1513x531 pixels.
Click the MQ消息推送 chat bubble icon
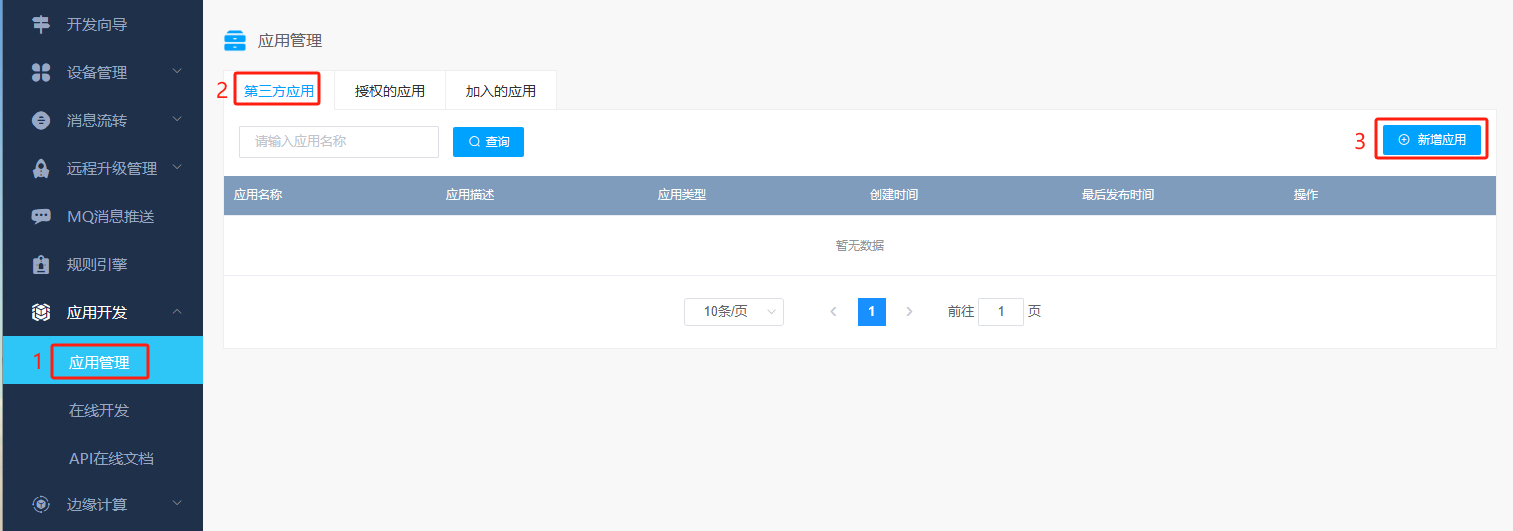41,216
